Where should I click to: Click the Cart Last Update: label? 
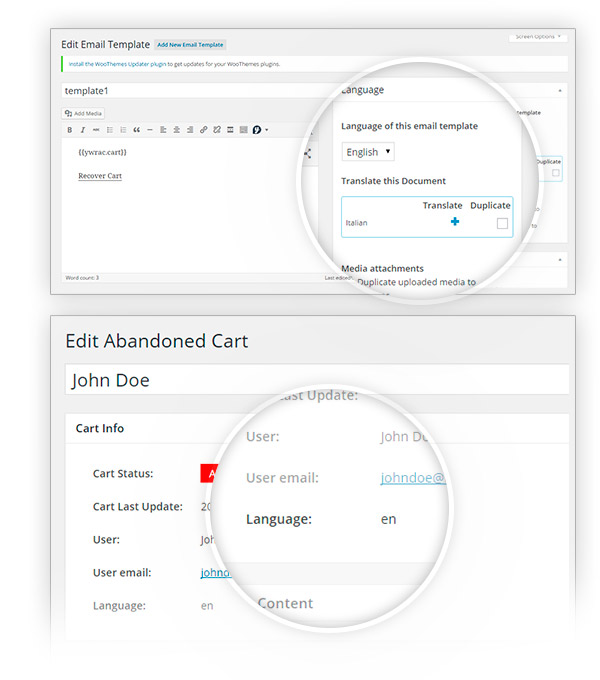coord(138,507)
